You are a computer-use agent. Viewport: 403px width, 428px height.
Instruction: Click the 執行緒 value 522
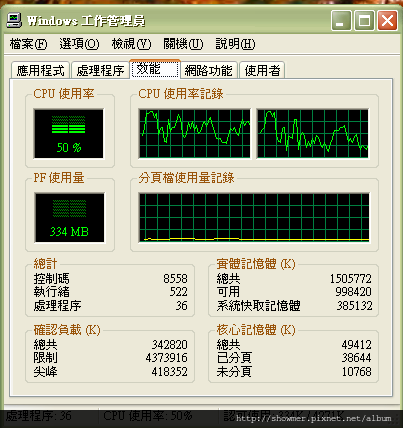(179, 292)
